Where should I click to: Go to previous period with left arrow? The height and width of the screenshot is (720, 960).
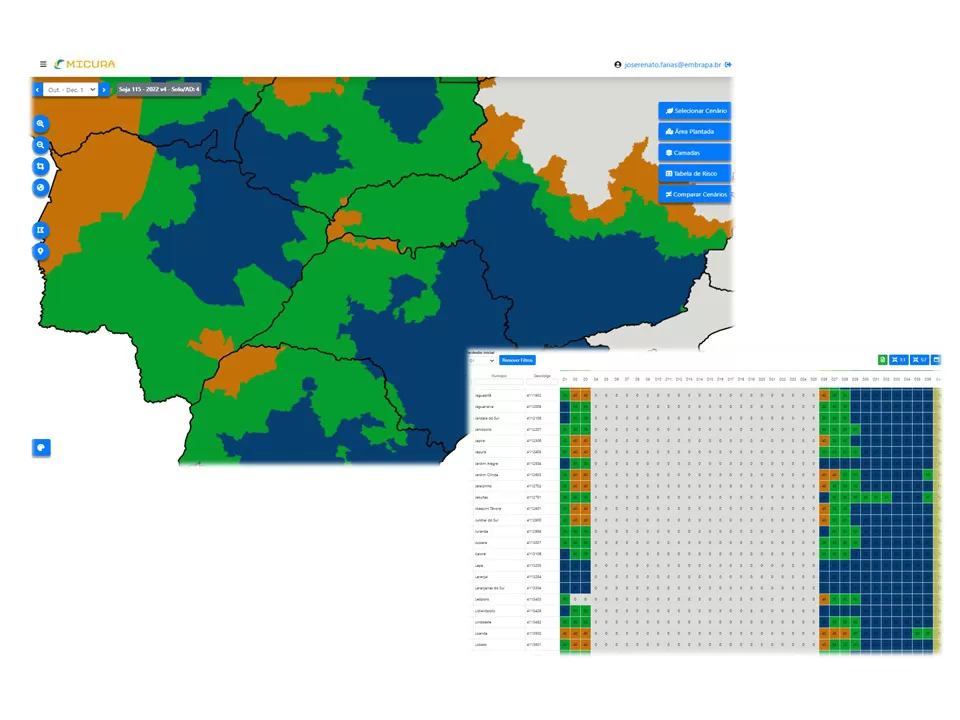pyautogui.click(x=37, y=90)
